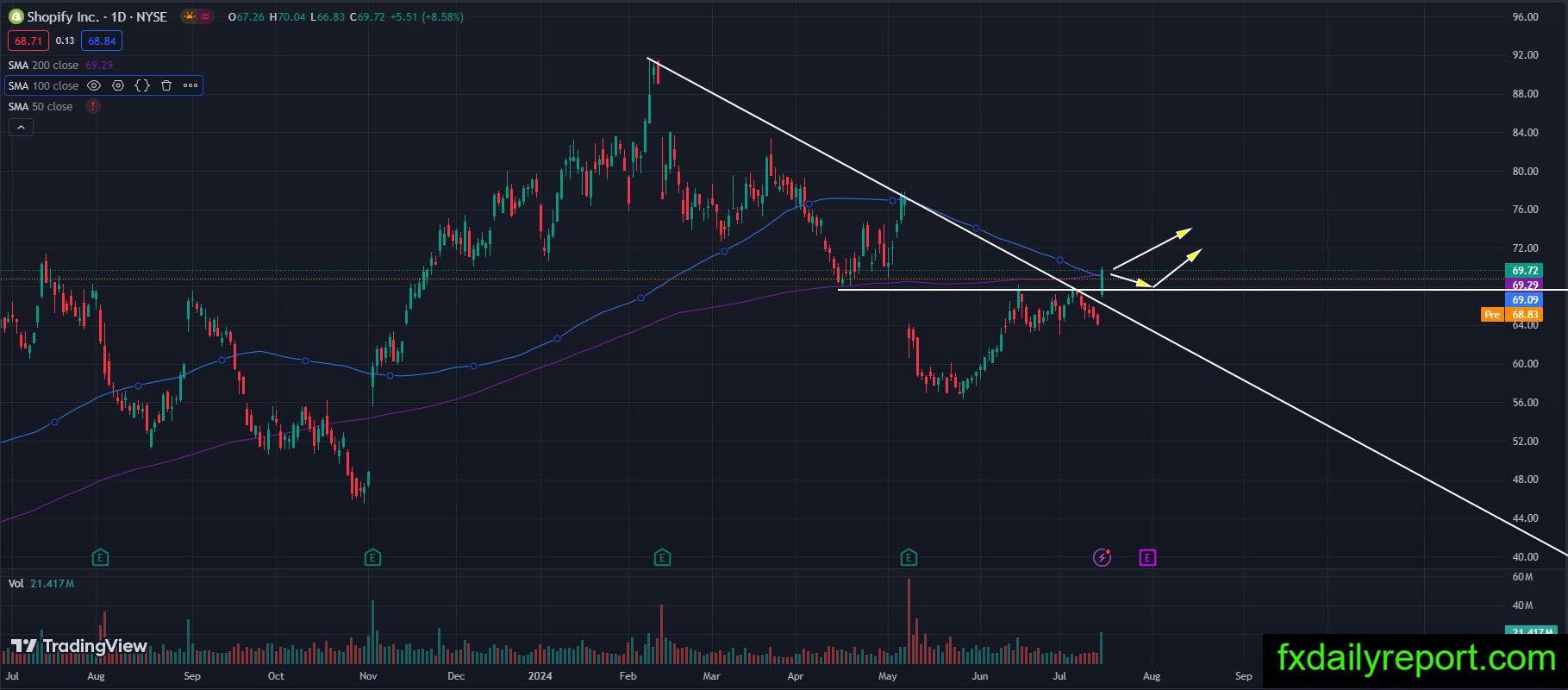Click the 0.13 spread value

[65, 41]
